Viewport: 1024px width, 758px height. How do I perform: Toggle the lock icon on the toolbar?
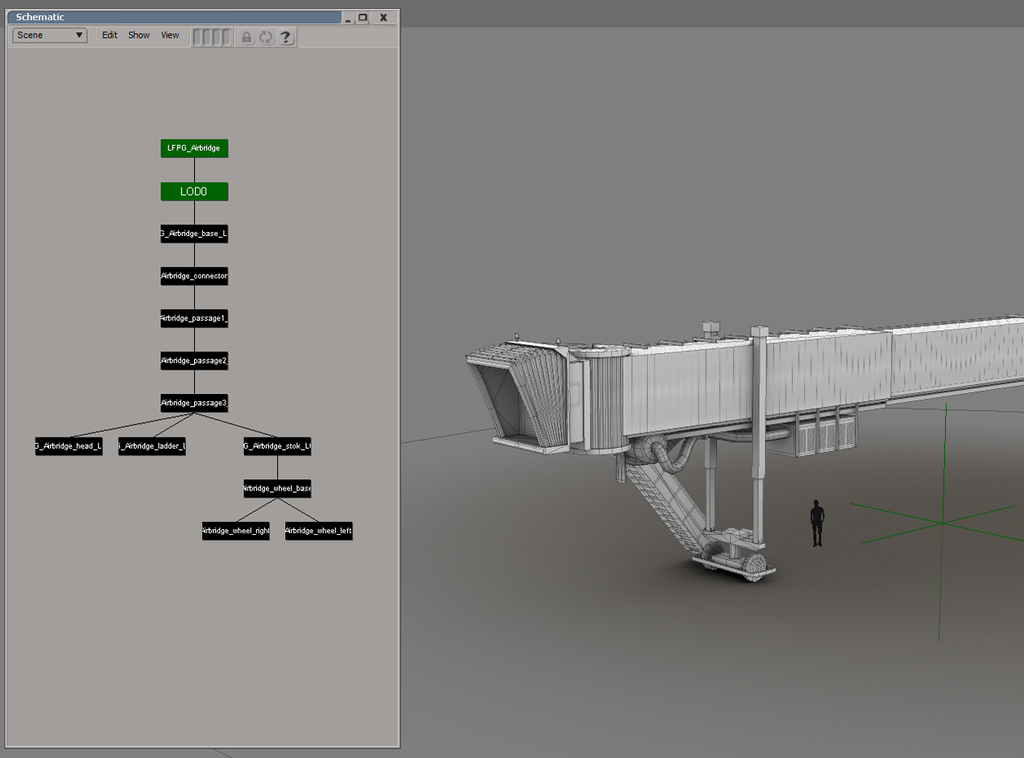click(x=246, y=37)
